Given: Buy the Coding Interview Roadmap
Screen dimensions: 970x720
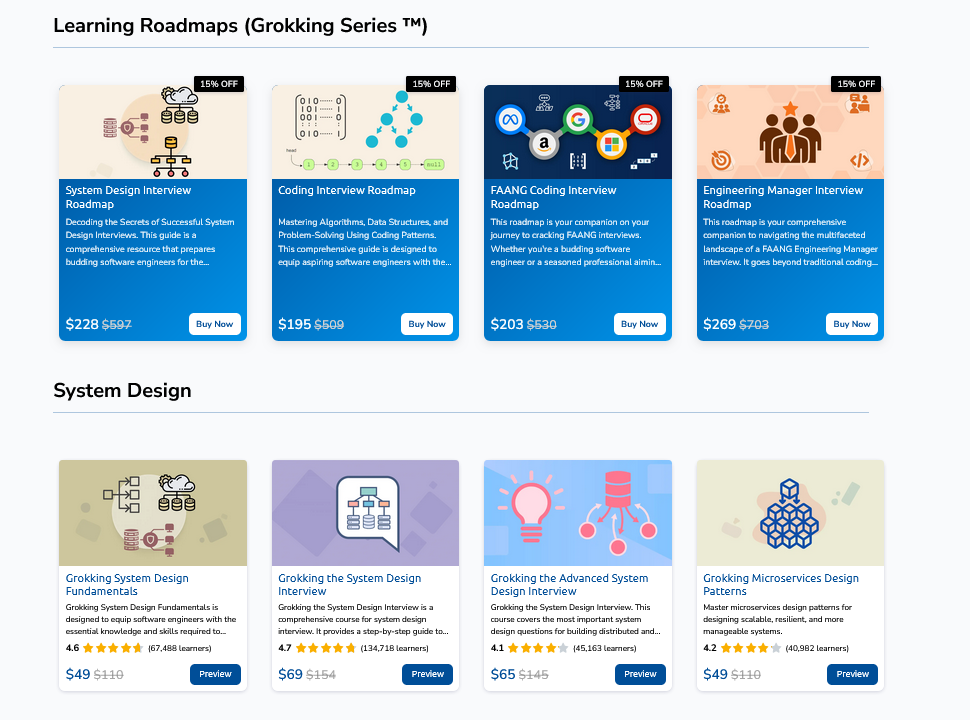Looking at the screenshot, I should point(427,324).
